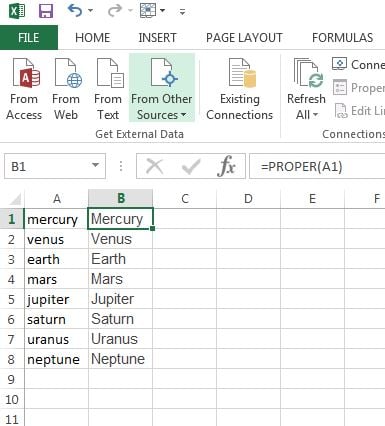Customize Quick Access Toolbar dropdown
385x426 pixels.
point(182,12)
